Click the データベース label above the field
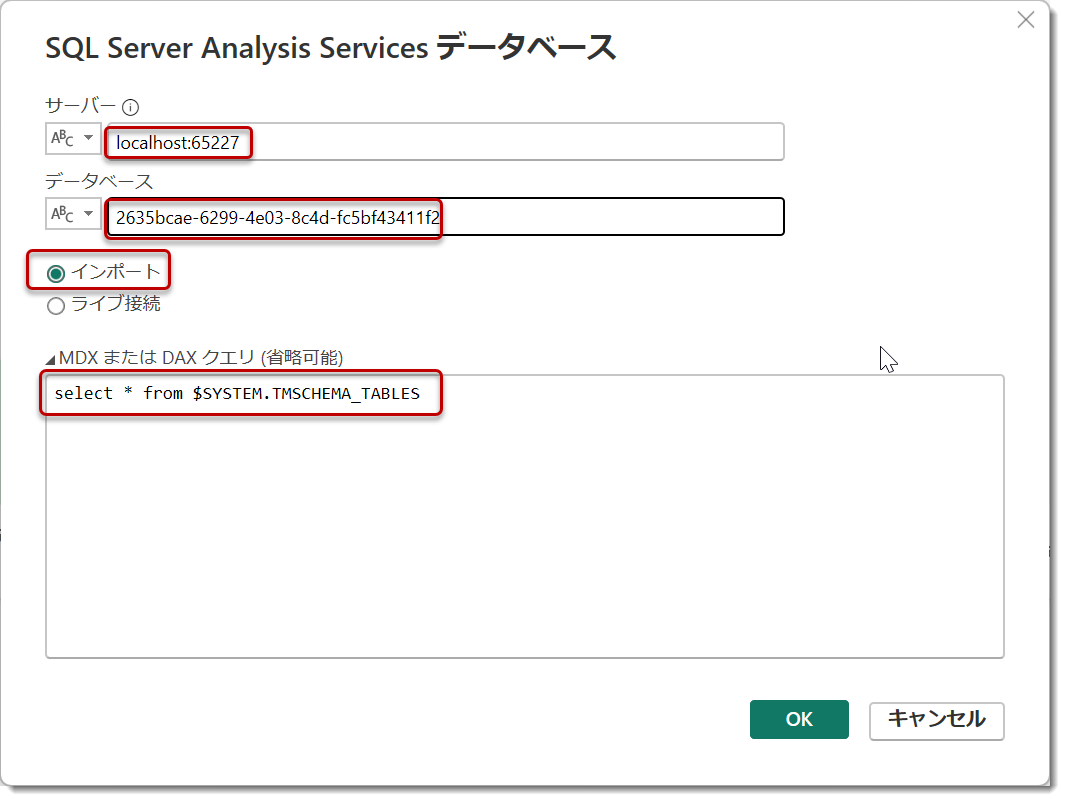The height and width of the screenshot is (801, 1065). [x=99, y=181]
